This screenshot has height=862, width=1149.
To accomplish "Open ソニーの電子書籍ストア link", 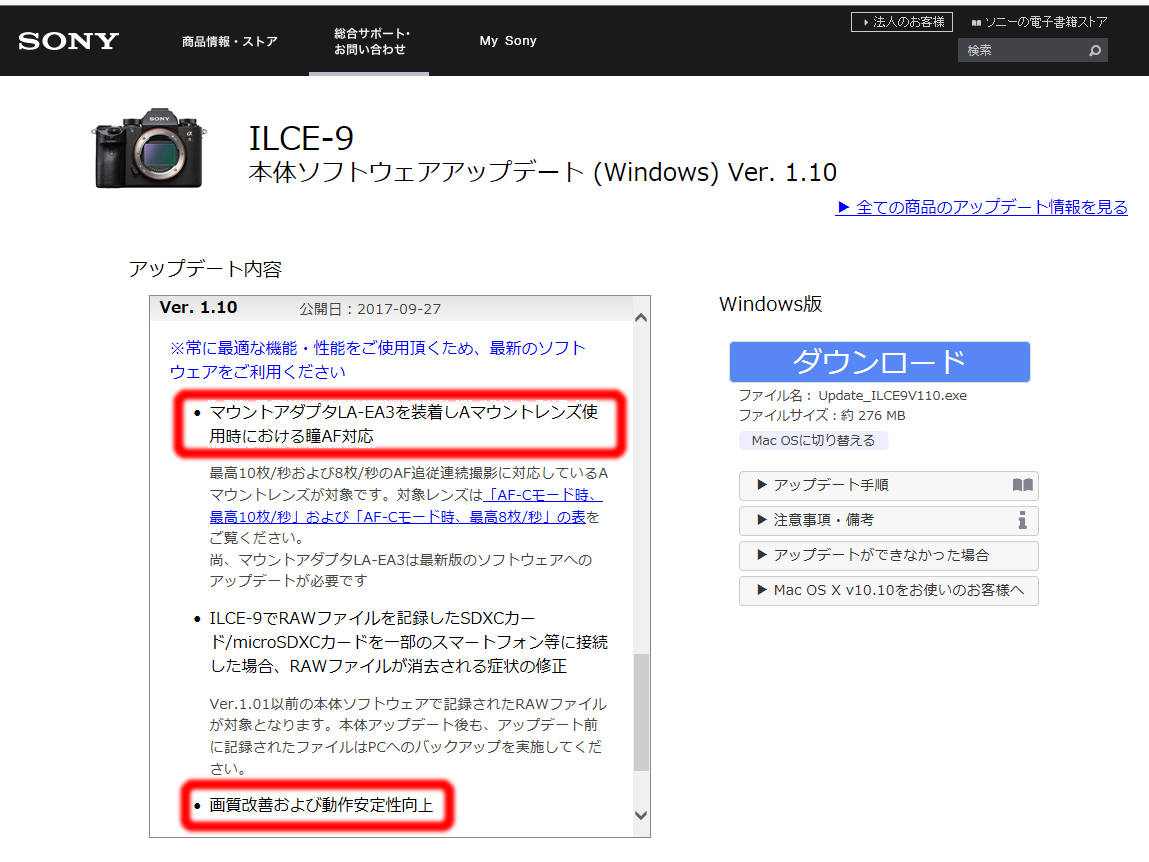I will click(1039, 22).
